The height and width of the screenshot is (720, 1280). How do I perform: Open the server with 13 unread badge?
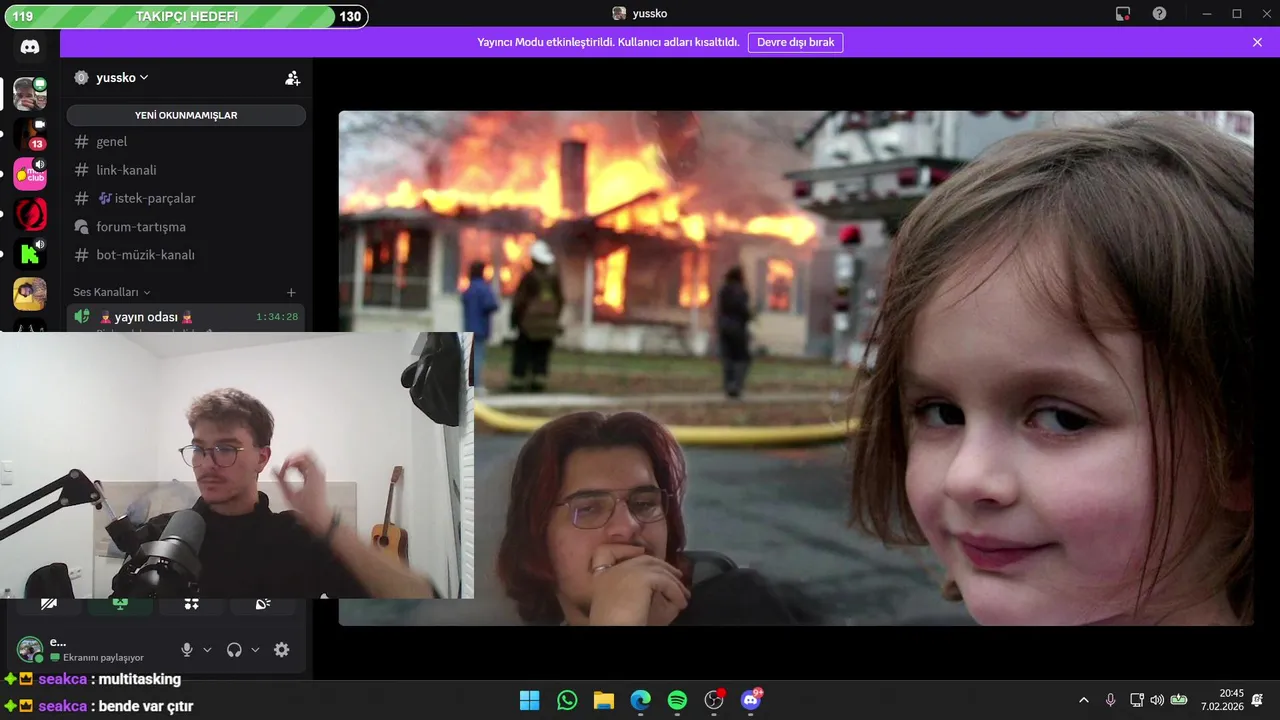30,134
